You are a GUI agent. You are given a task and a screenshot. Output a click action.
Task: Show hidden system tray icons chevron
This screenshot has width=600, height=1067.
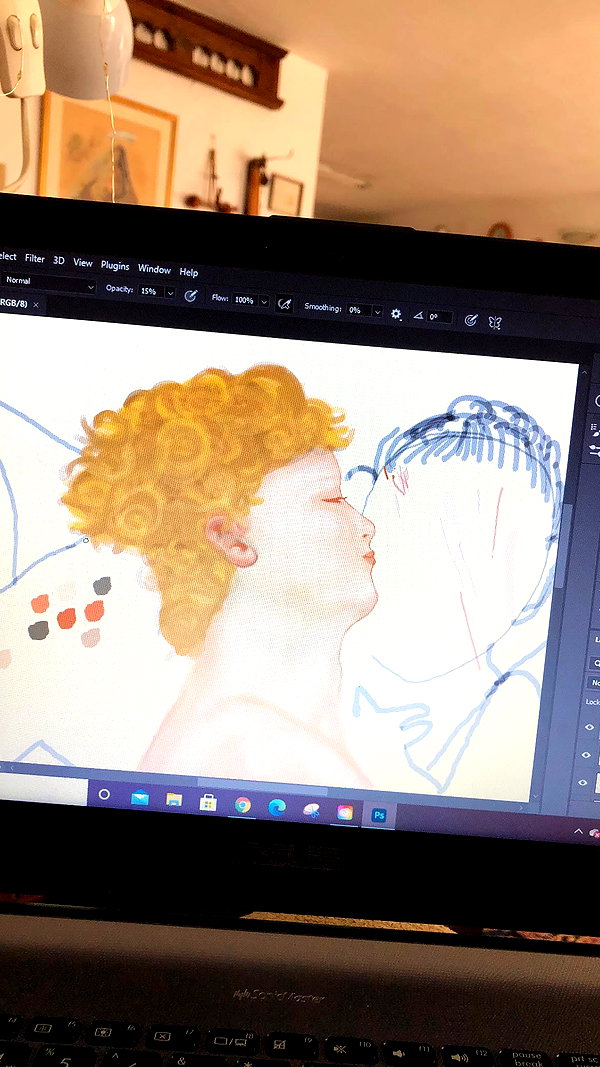(x=579, y=831)
